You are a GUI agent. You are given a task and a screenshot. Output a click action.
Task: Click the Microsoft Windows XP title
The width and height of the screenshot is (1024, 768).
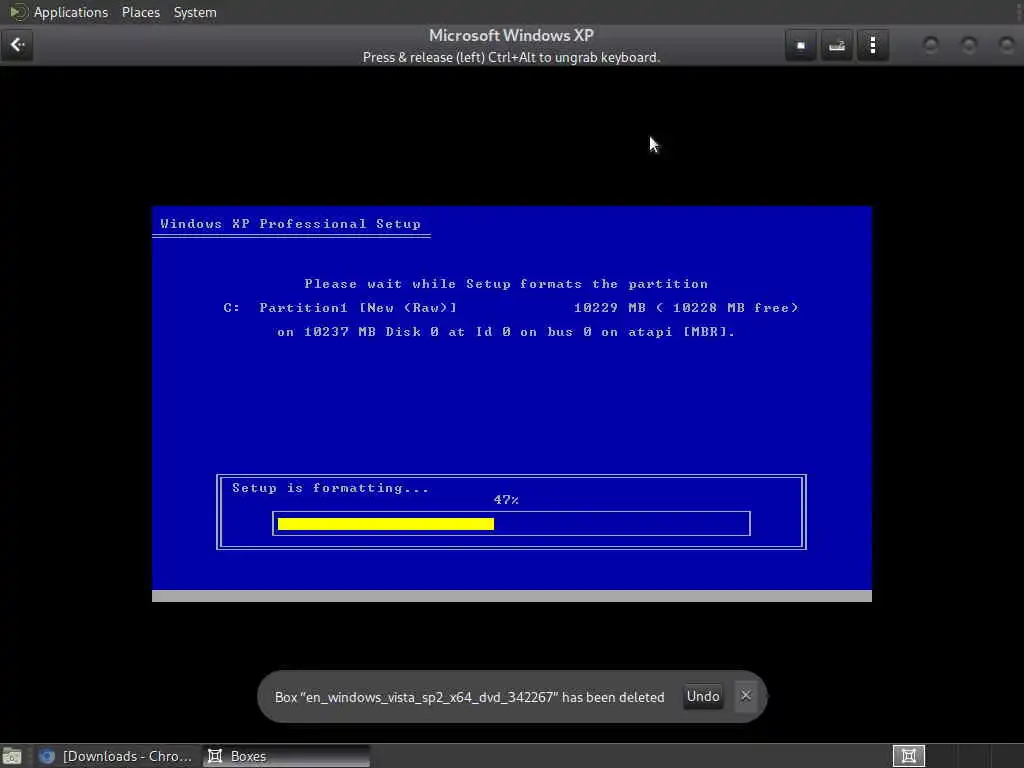tap(511, 35)
